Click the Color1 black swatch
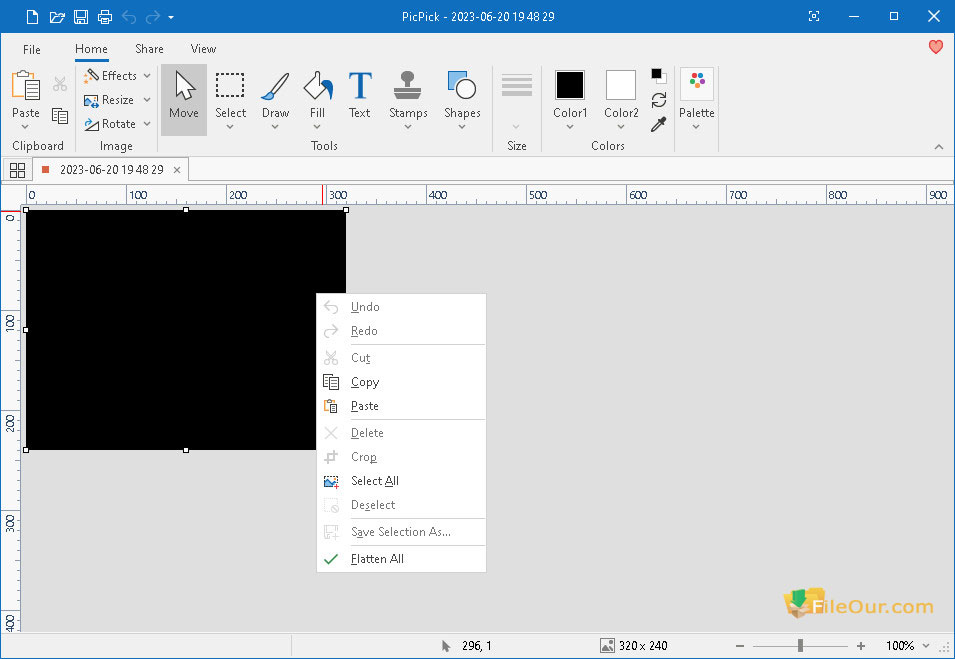The height and width of the screenshot is (659, 955). click(570, 85)
